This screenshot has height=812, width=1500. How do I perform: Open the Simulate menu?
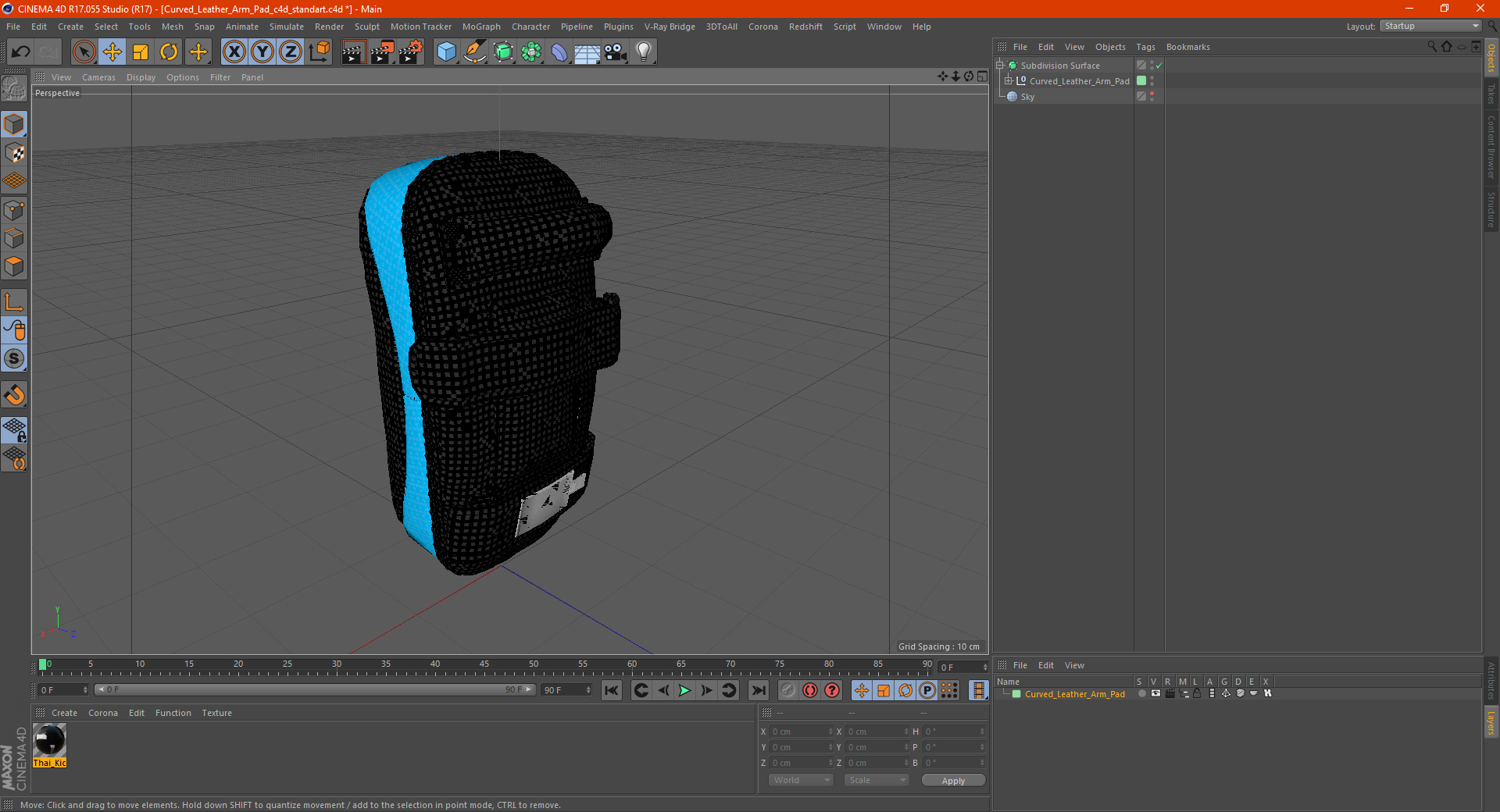(287, 27)
